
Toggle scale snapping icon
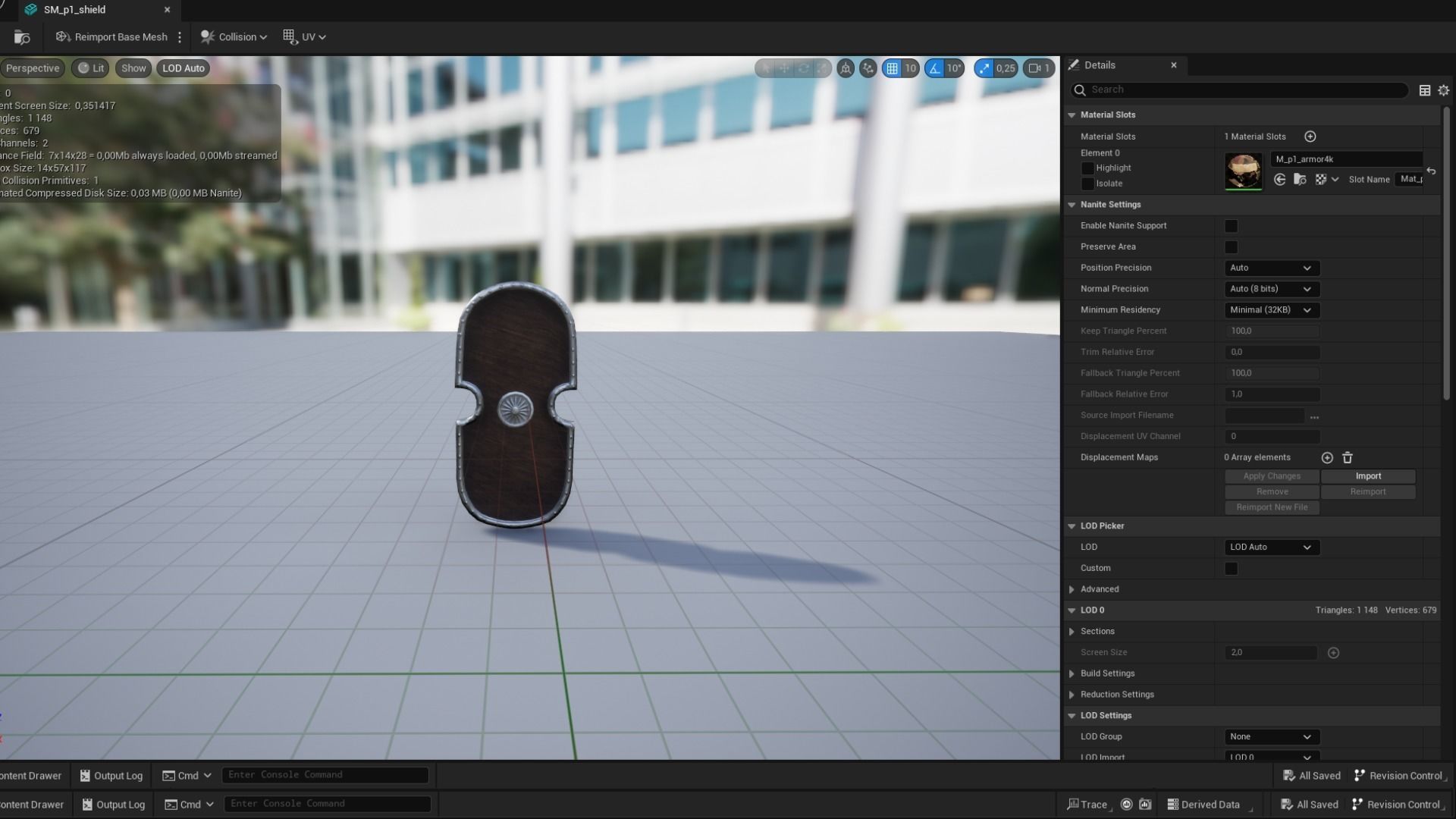pos(984,68)
